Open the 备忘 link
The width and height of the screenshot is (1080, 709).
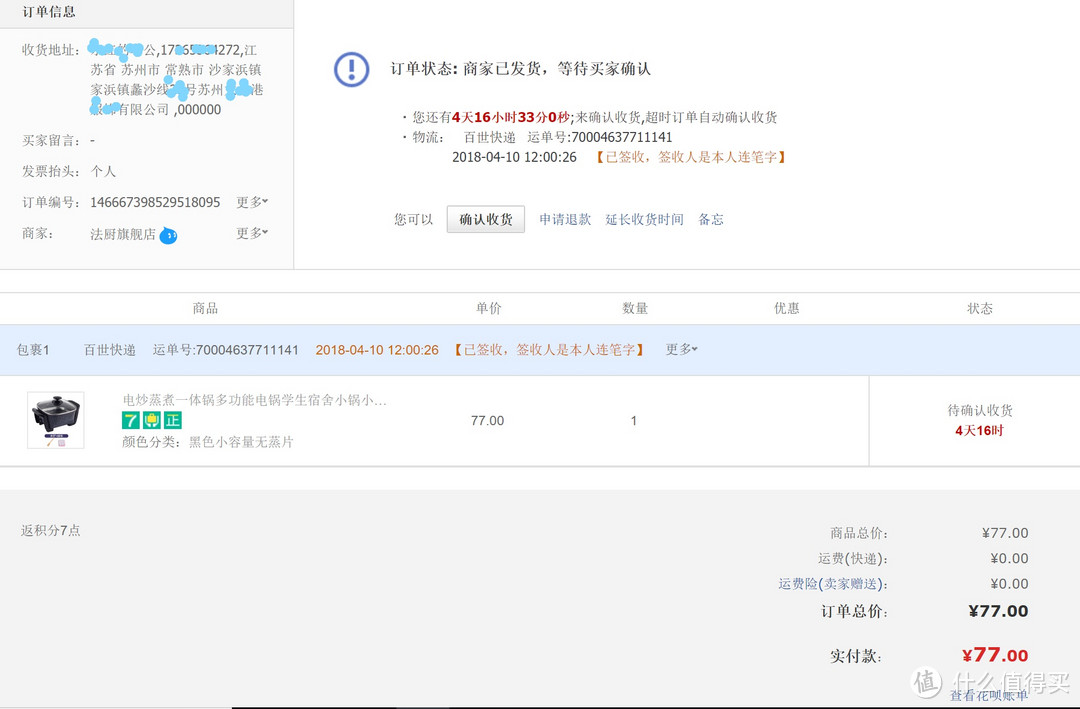pyautogui.click(x=711, y=219)
